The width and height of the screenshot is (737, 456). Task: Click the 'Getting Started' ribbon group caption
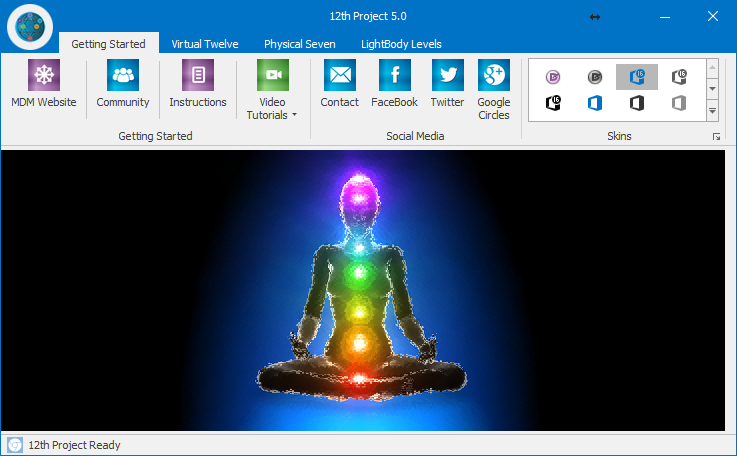[x=155, y=136]
